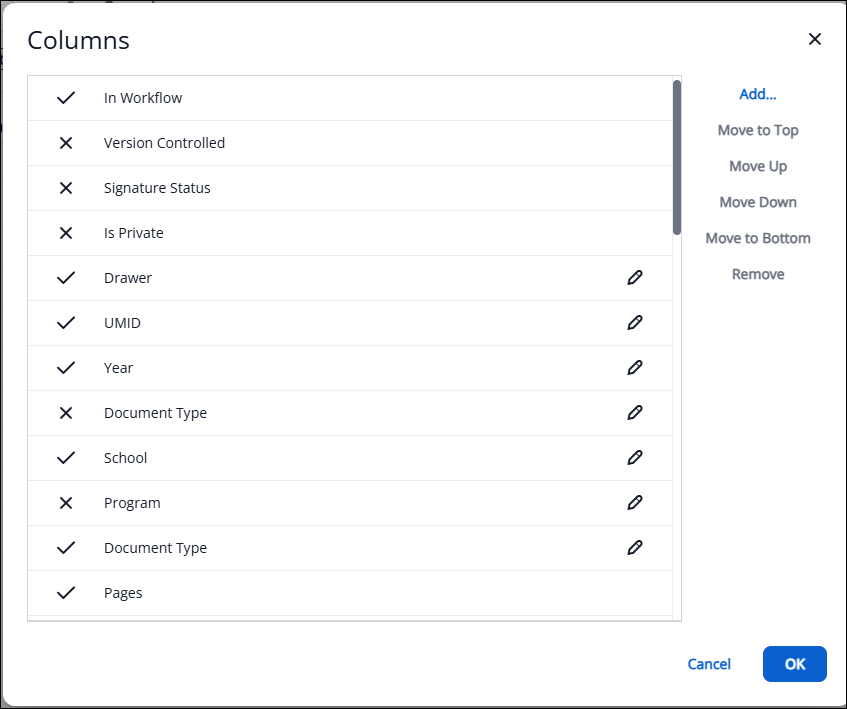Toggle the X mark beside Is Private
Screen dimensions: 847x709
coord(66,233)
